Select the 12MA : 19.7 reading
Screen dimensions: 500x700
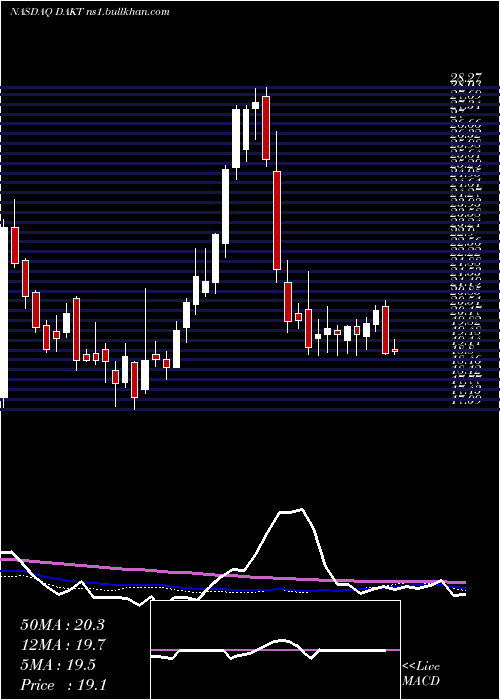tap(62, 645)
